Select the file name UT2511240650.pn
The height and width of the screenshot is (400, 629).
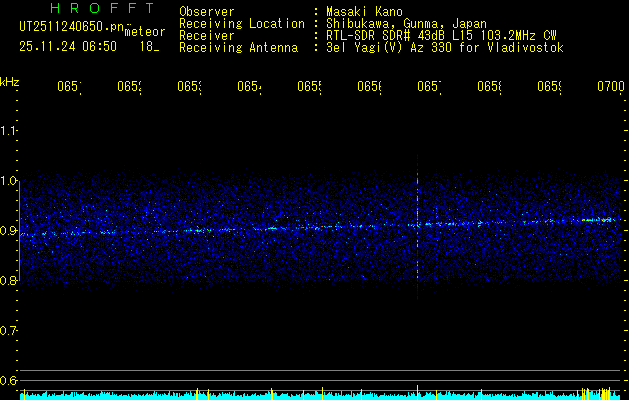click(x=71, y=26)
